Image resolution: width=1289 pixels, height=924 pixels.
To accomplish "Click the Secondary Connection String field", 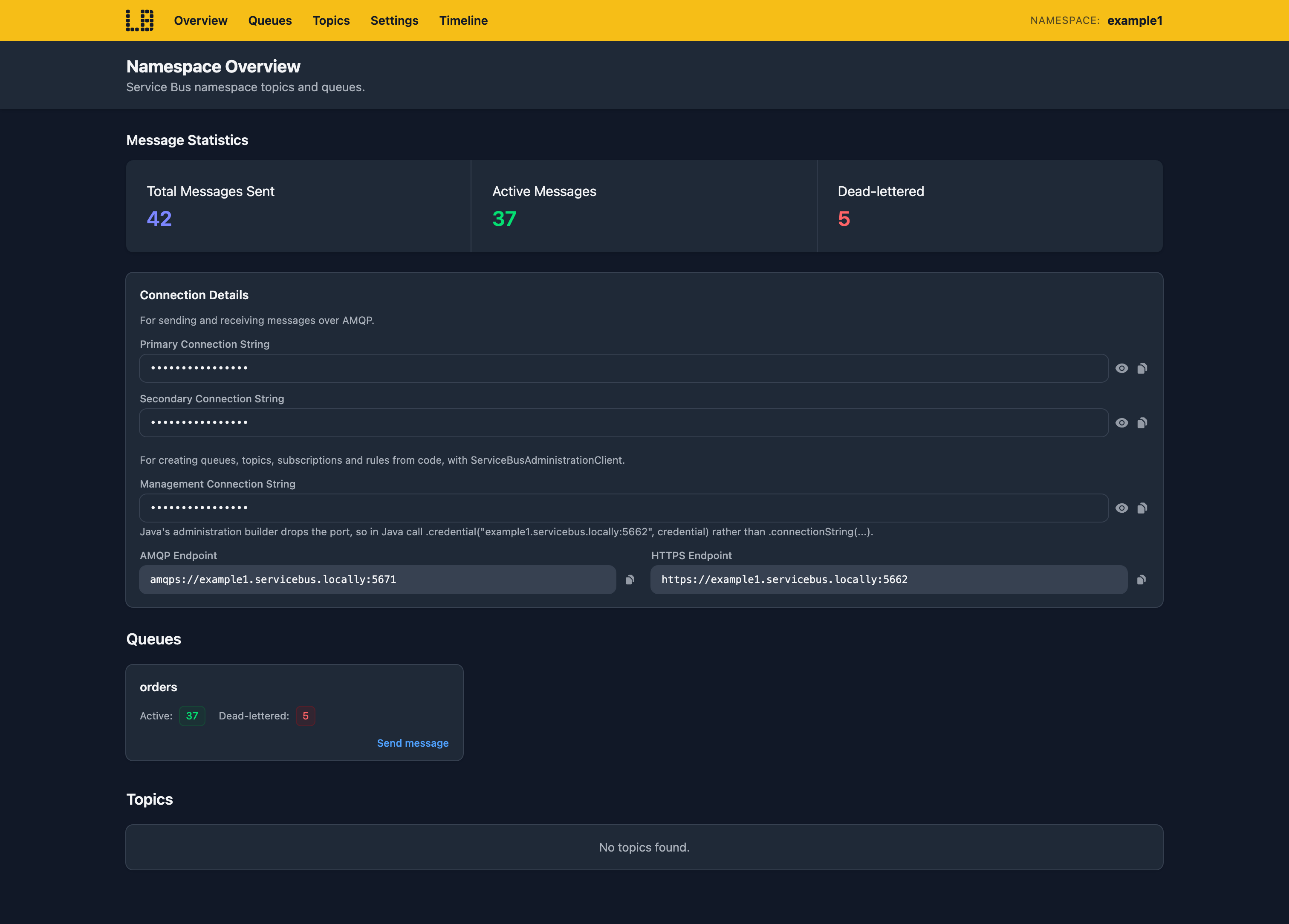I will point(624,423).
